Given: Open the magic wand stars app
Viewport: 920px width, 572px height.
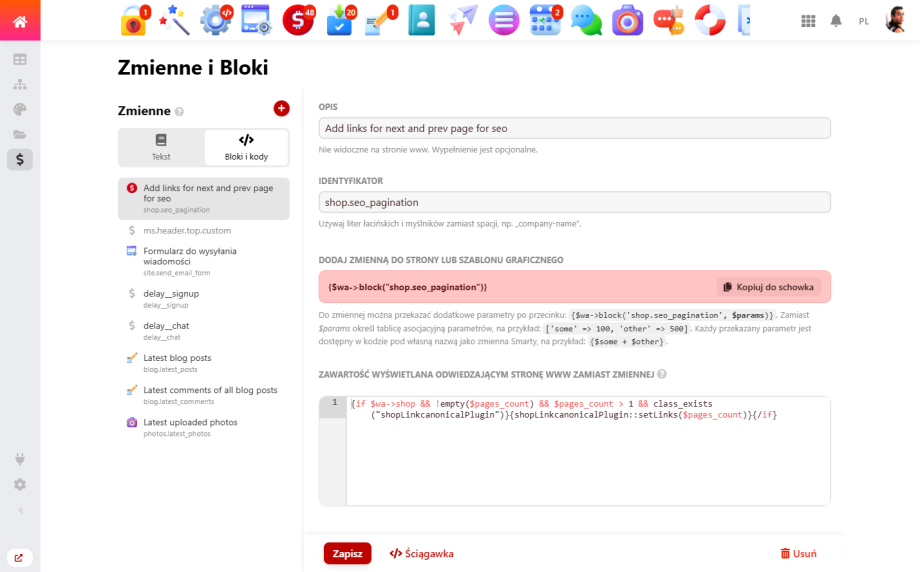Looking at the screenshot, I should [174, 21].
